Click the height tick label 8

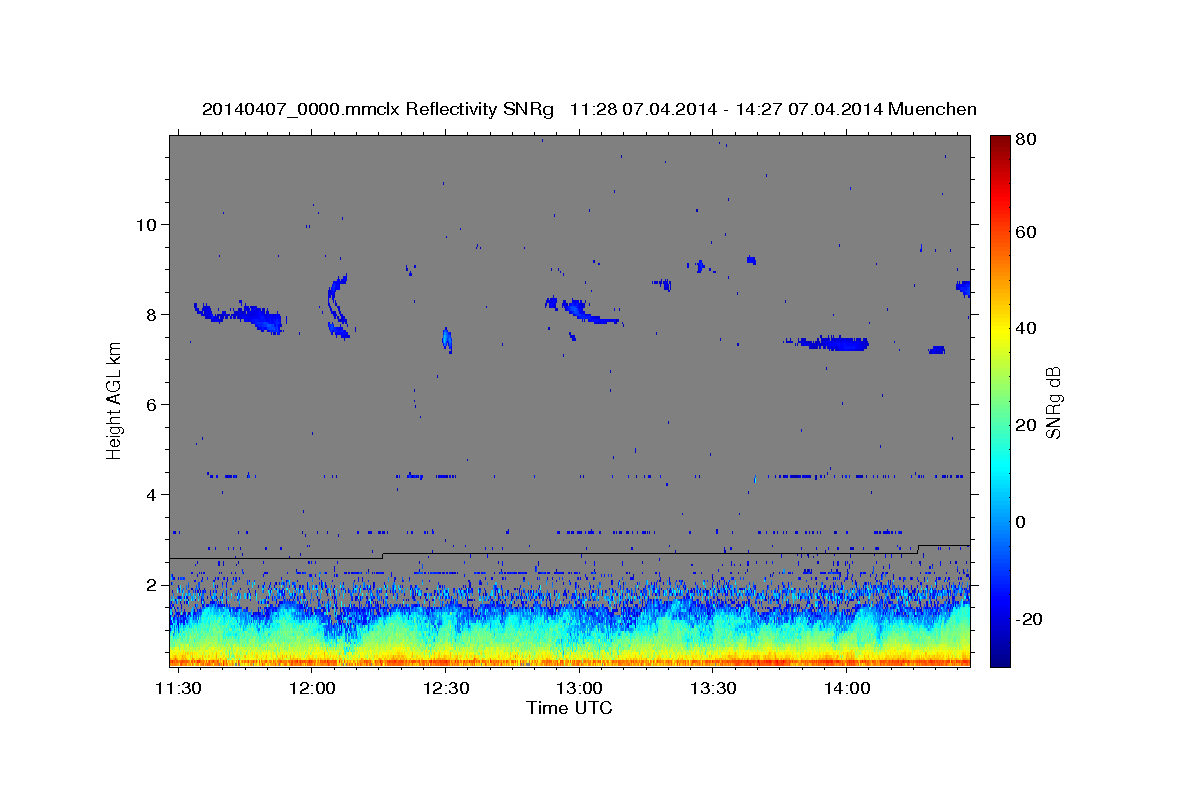[151, 314]
